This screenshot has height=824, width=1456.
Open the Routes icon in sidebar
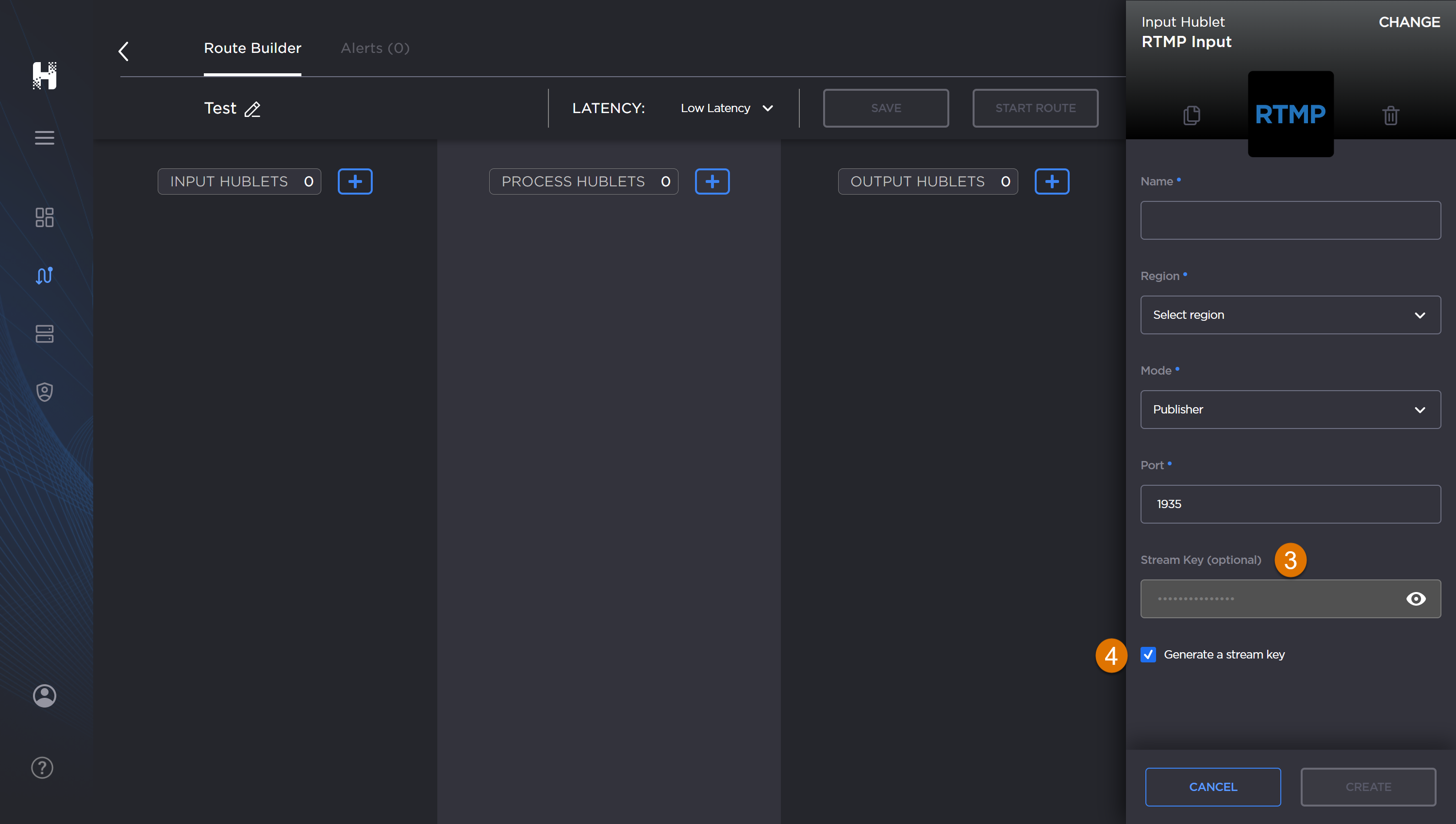point(44,276)
